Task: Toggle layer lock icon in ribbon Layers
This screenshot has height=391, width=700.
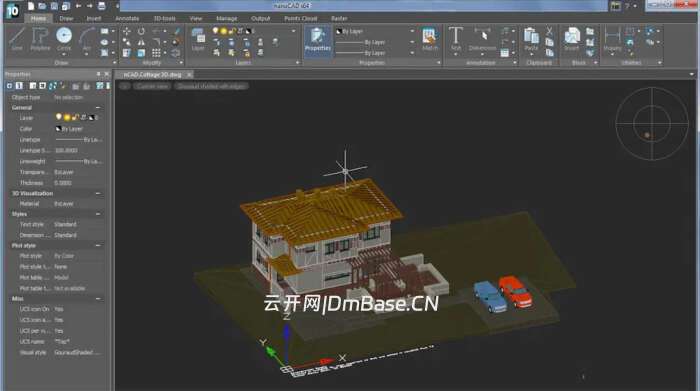Action: [232, 31]
